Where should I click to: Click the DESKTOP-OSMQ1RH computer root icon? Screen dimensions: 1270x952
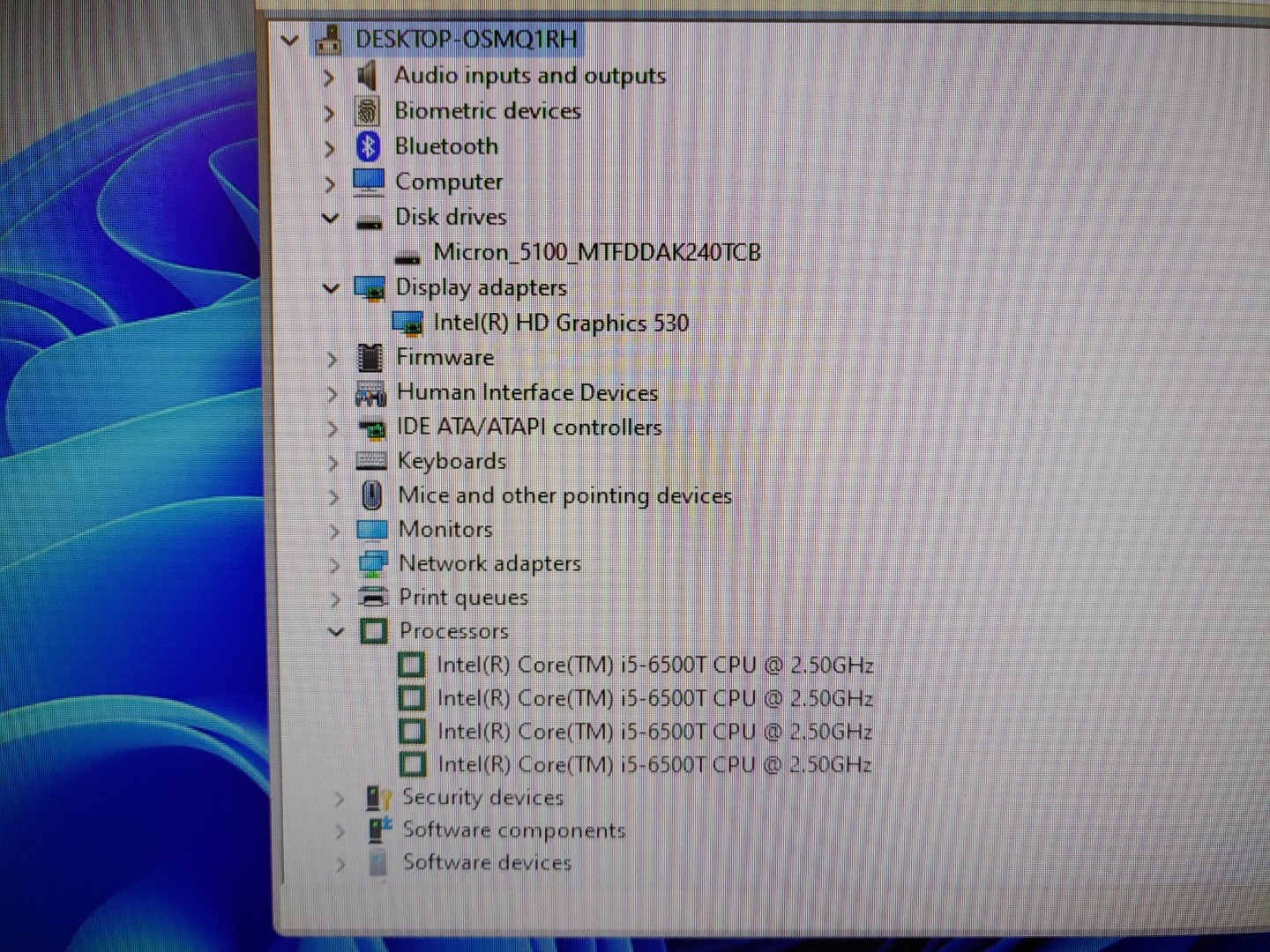tap(328, 40)
